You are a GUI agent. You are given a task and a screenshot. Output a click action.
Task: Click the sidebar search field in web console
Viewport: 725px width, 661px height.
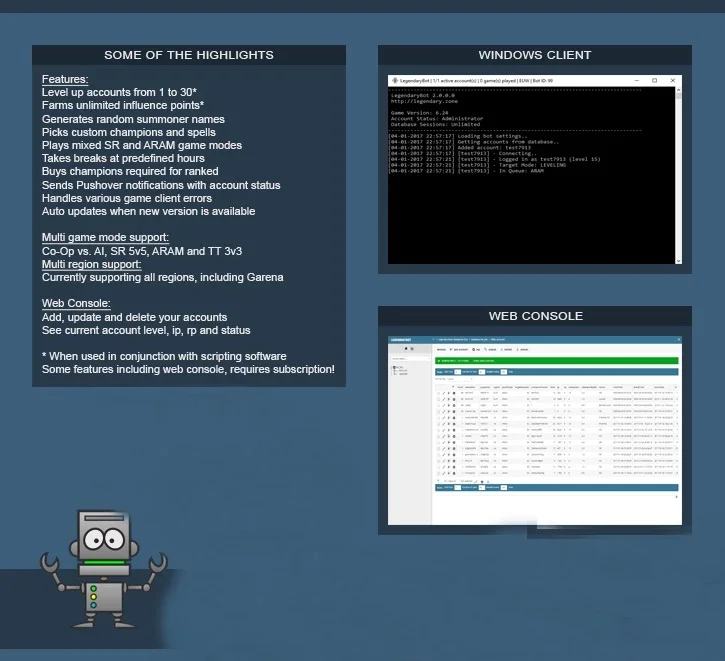pos(411,359)
